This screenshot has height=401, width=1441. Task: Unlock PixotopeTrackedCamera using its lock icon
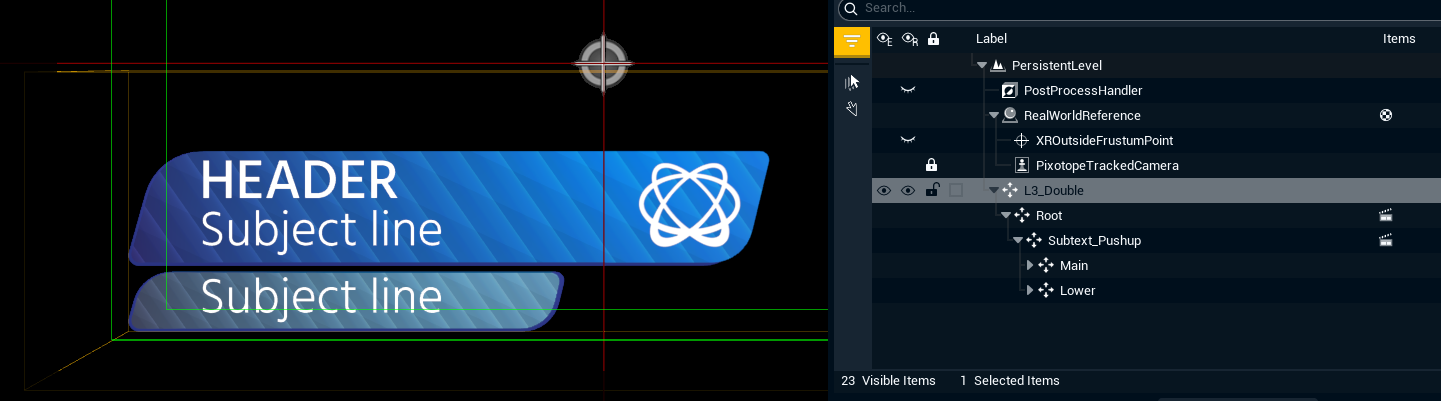coord(932,165)
